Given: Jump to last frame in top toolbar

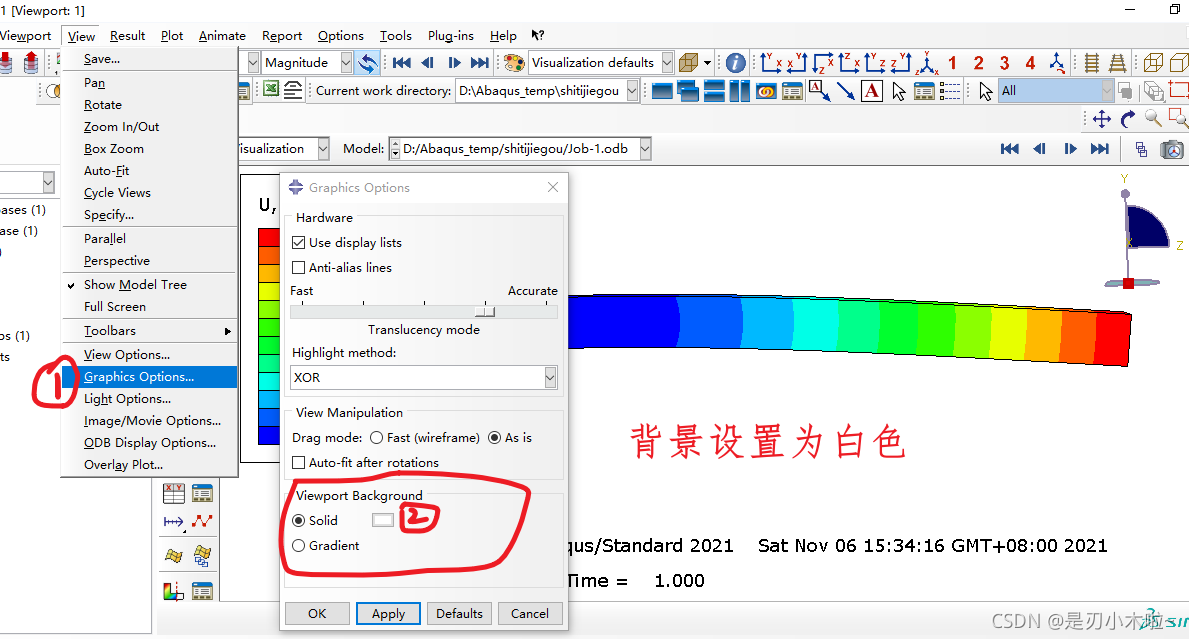Looking at the screenshot, I should pyautogui.click(x=480, y=62).
